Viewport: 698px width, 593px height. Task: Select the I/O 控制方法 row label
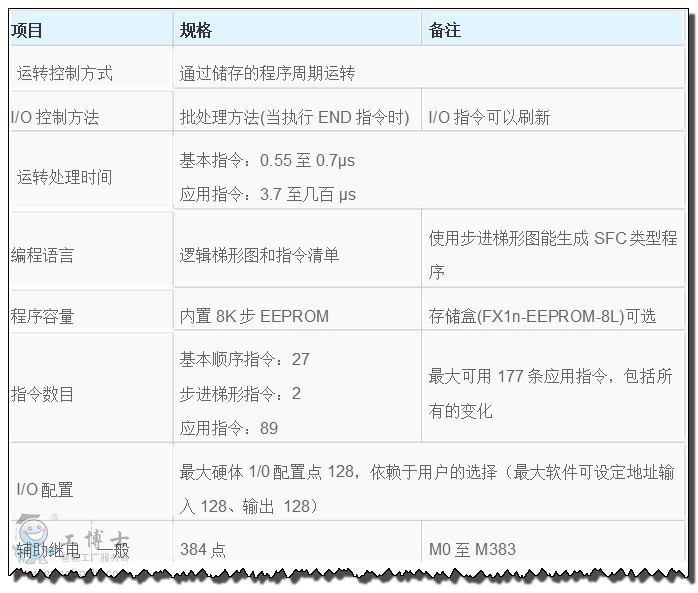(x=55, y=117)
